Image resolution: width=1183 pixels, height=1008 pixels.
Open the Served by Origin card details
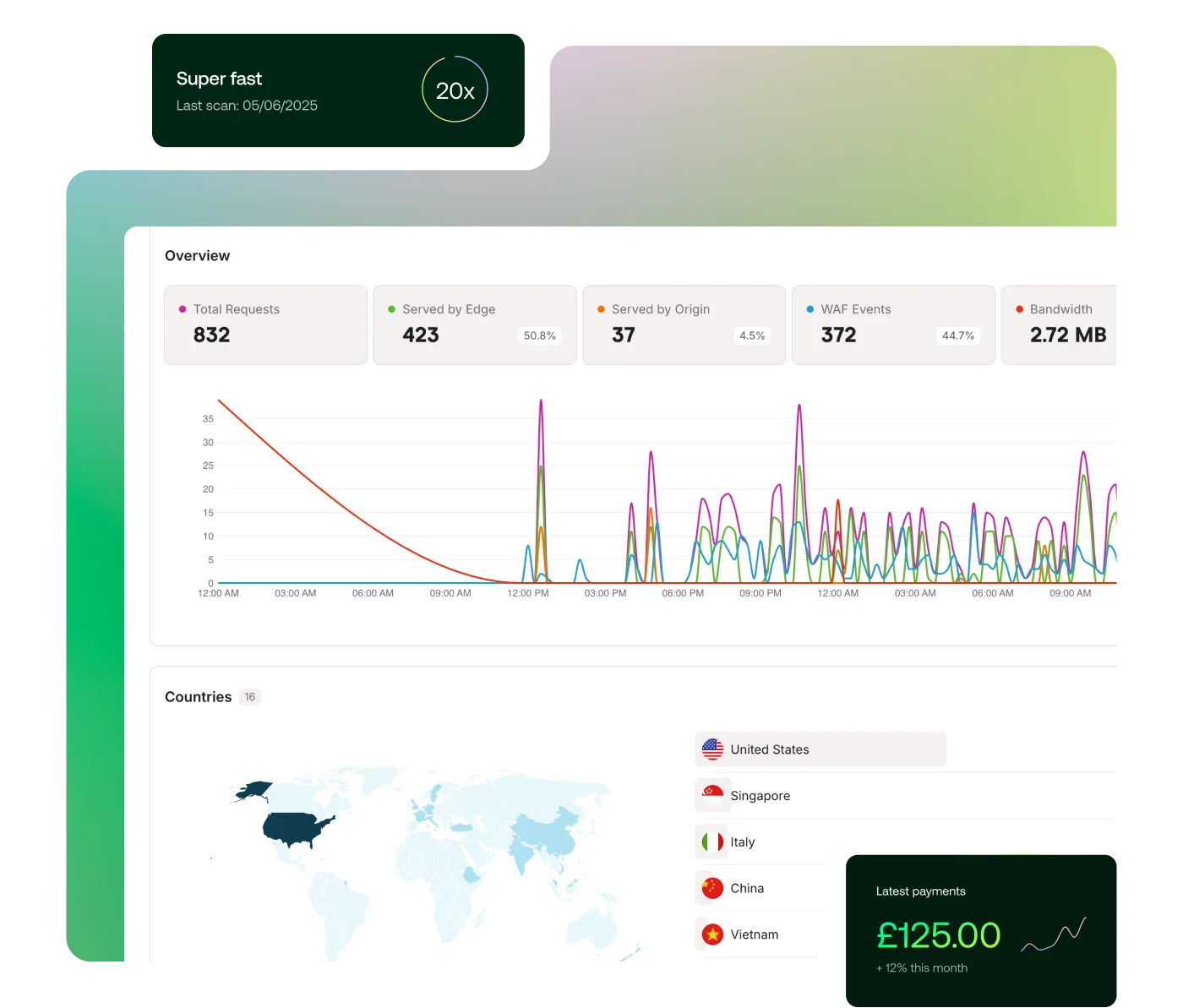click(684, 325)
